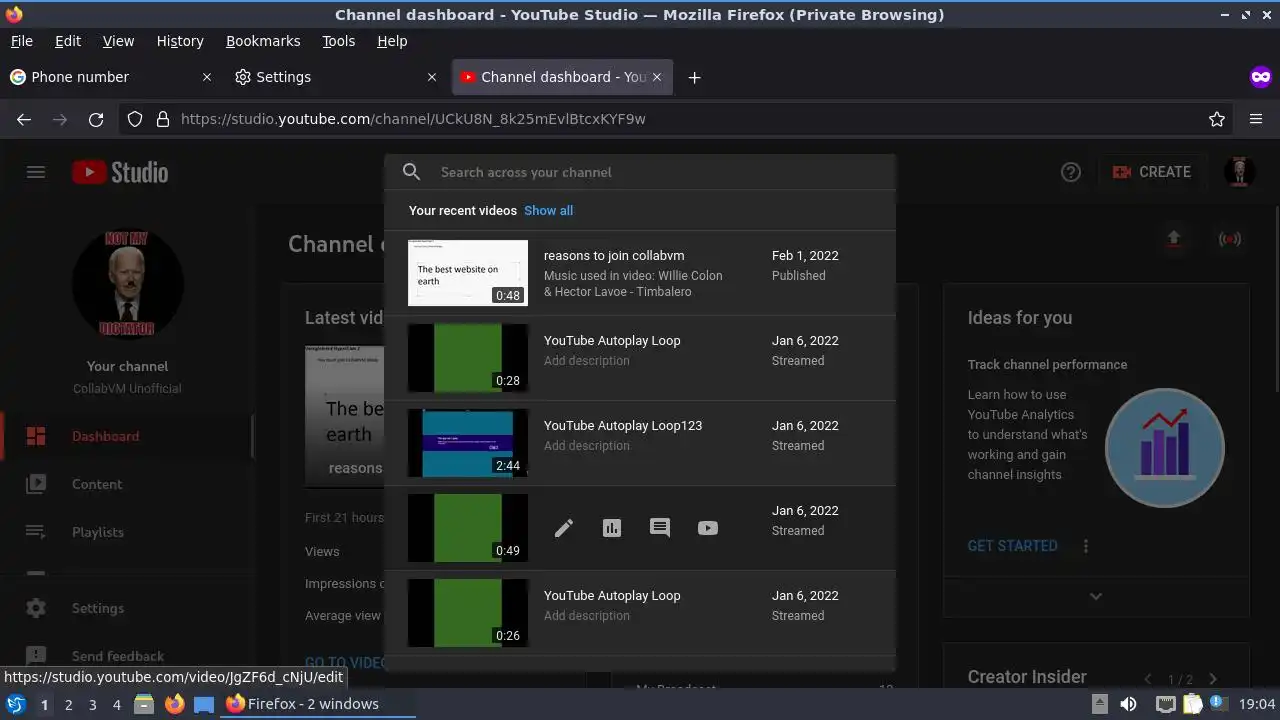Open the 2:44 video thumbnail
The width and height of the screenshot is (1280, 720).
click(x=468, y=443)
